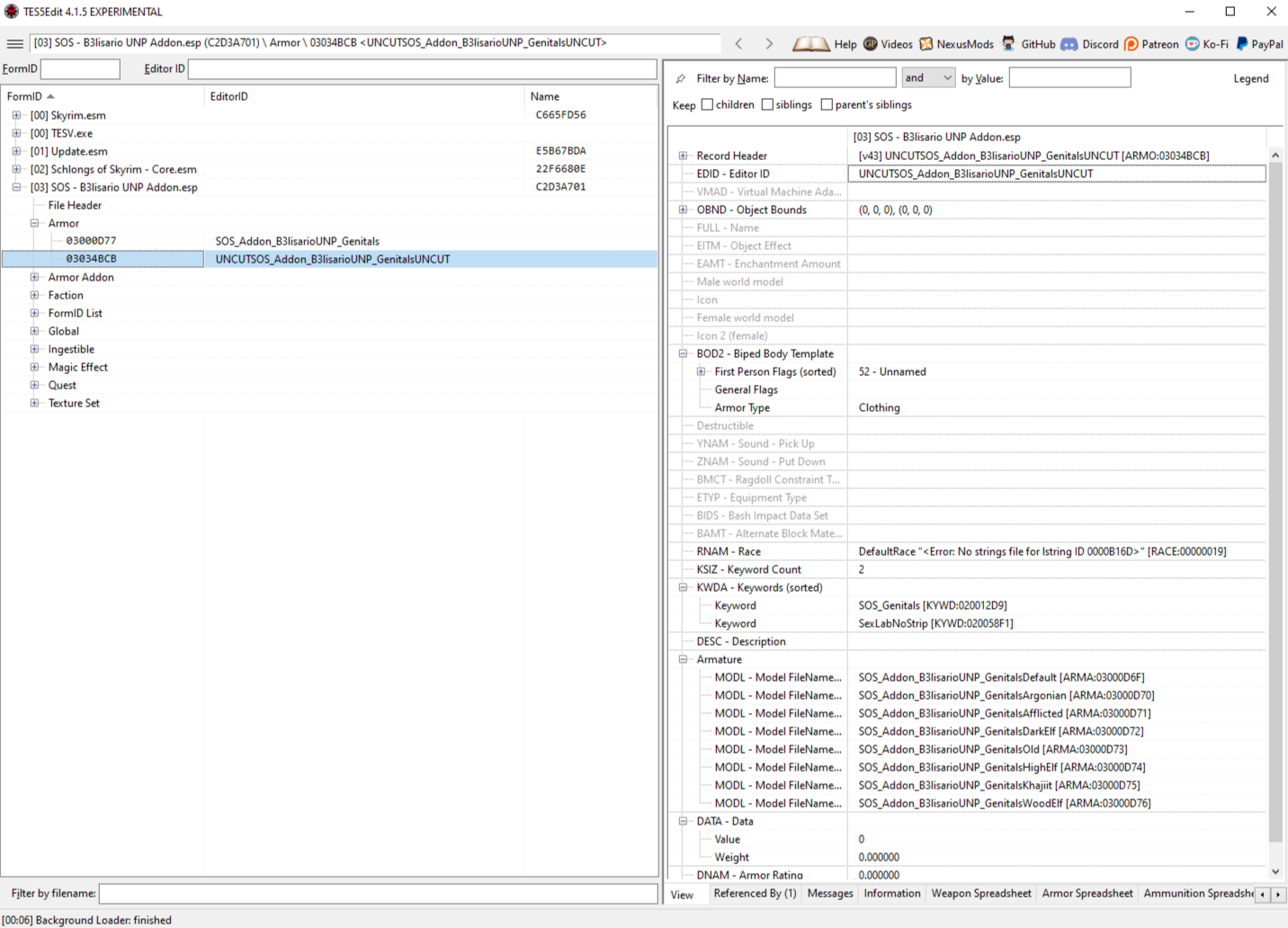The height and width of the screenshot is (928, 1288).
Task: Expand the Ingestible group
Action: coord(34,349)
